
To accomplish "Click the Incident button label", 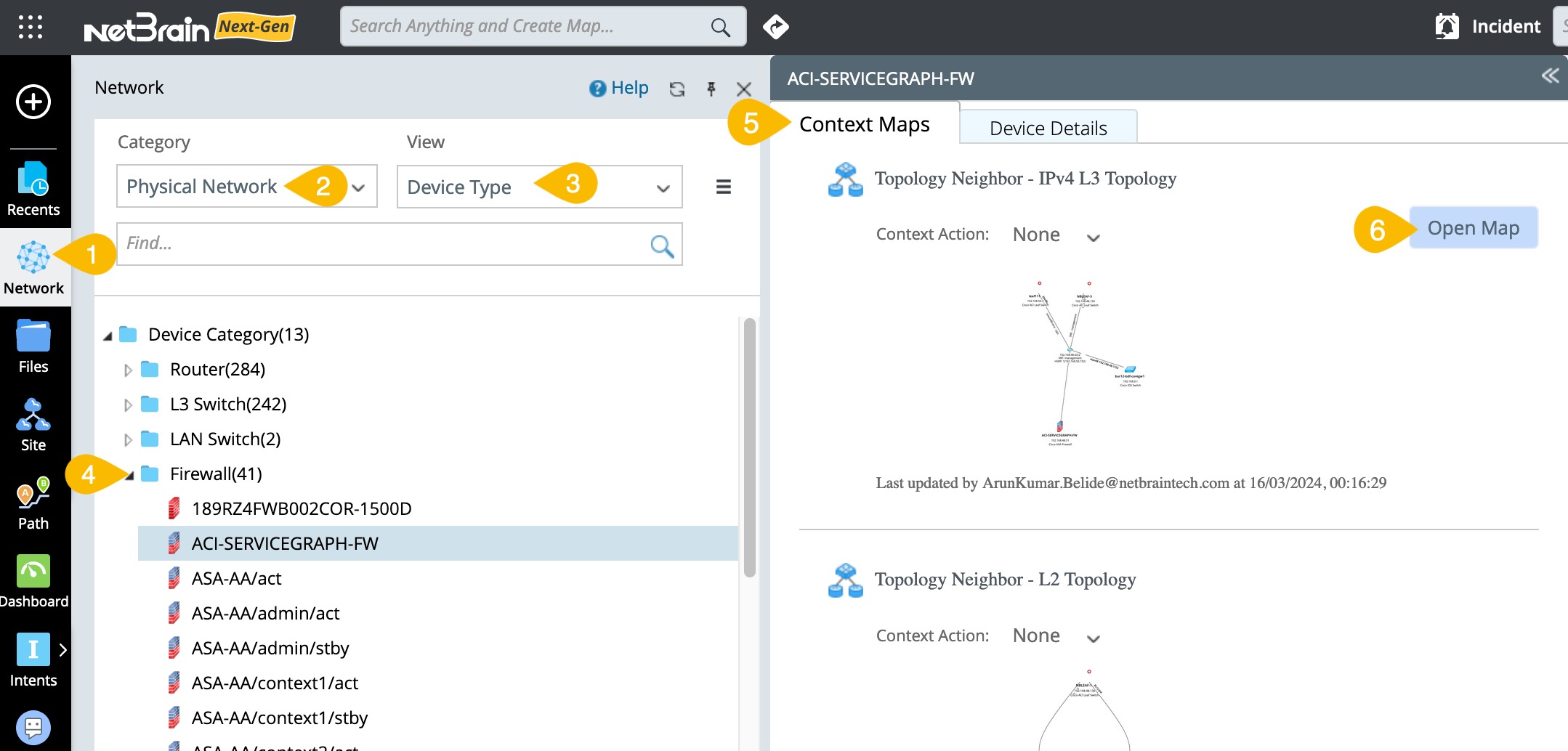I will [1506, 27].
